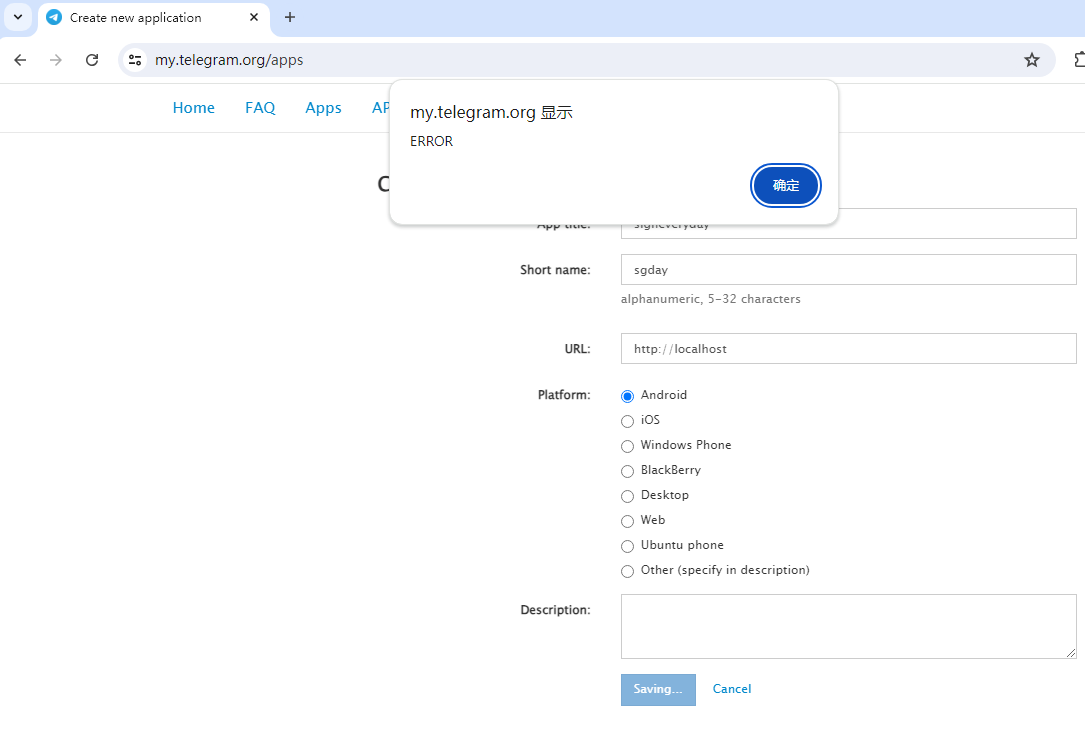
Task: Reload the my.telegram.org page
Action: coord(92,60)
